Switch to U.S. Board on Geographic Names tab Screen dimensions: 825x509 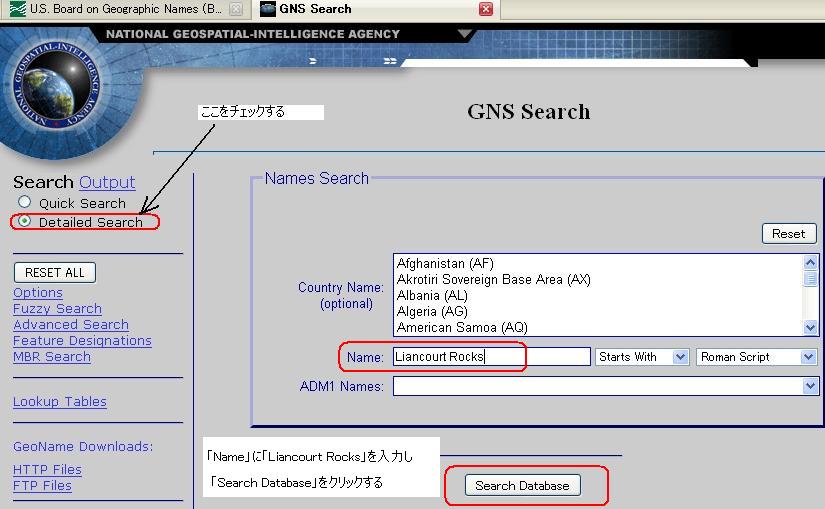[x=125, y=9]
